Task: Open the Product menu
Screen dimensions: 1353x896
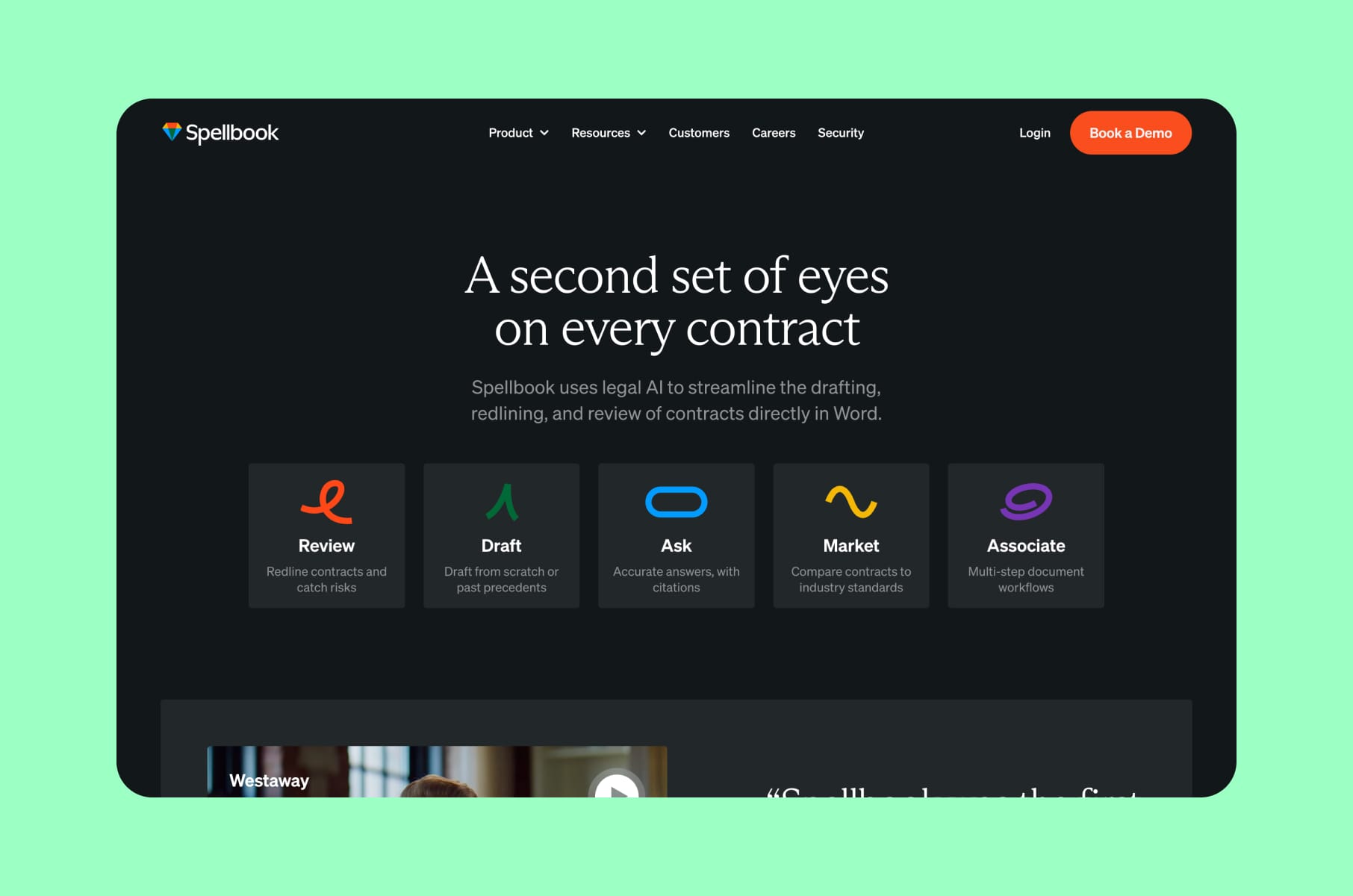Action: (x=519, y=133)
